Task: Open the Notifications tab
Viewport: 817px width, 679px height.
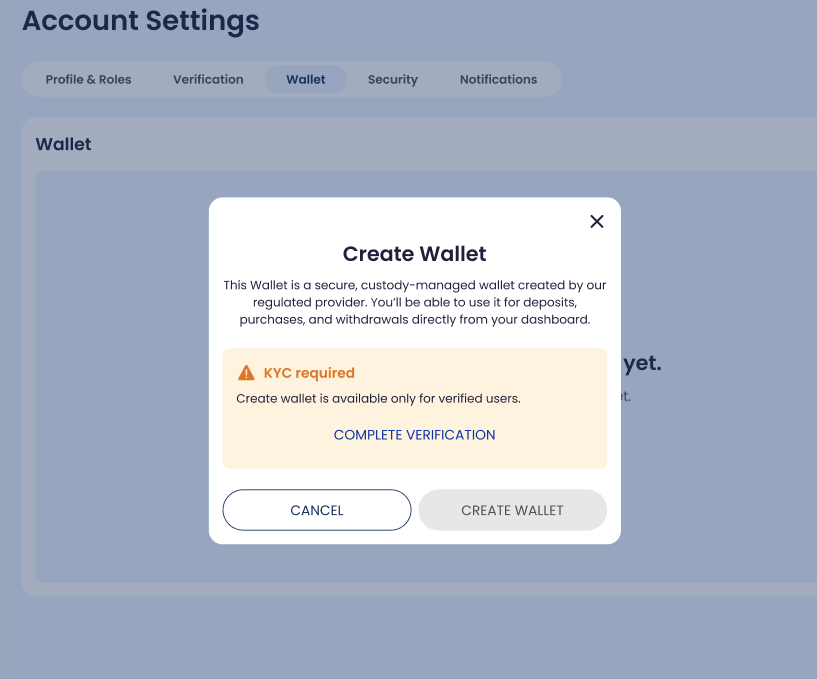Action: pyautogui.click(x=498, y=80)
